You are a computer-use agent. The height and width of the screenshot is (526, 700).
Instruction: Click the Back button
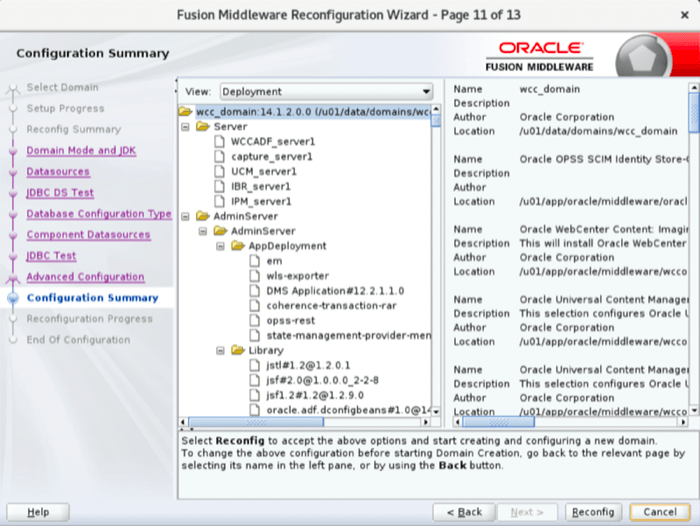click(464, 512)
